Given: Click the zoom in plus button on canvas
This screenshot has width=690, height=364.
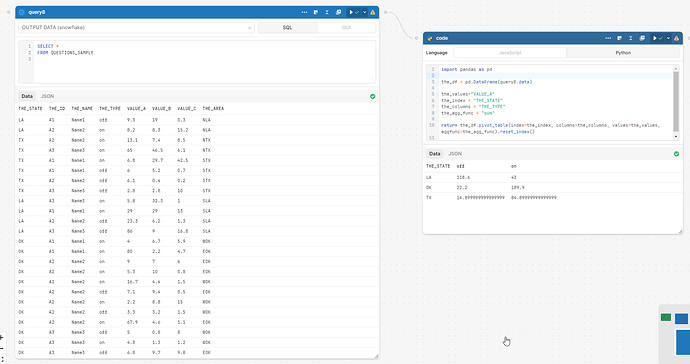Looking at the screenshot, I should click(2, 338).
